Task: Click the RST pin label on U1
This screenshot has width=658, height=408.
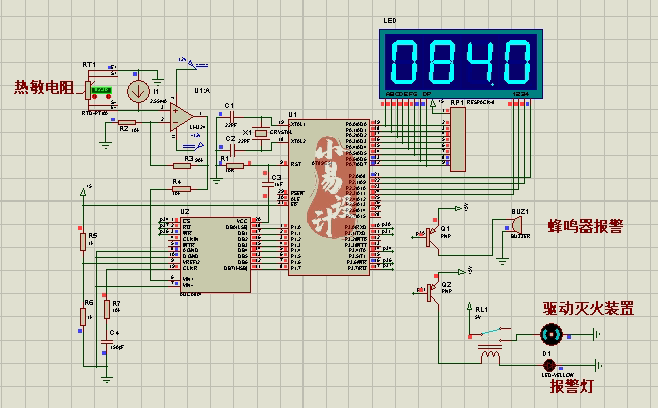Action: [x=296, y=164]
